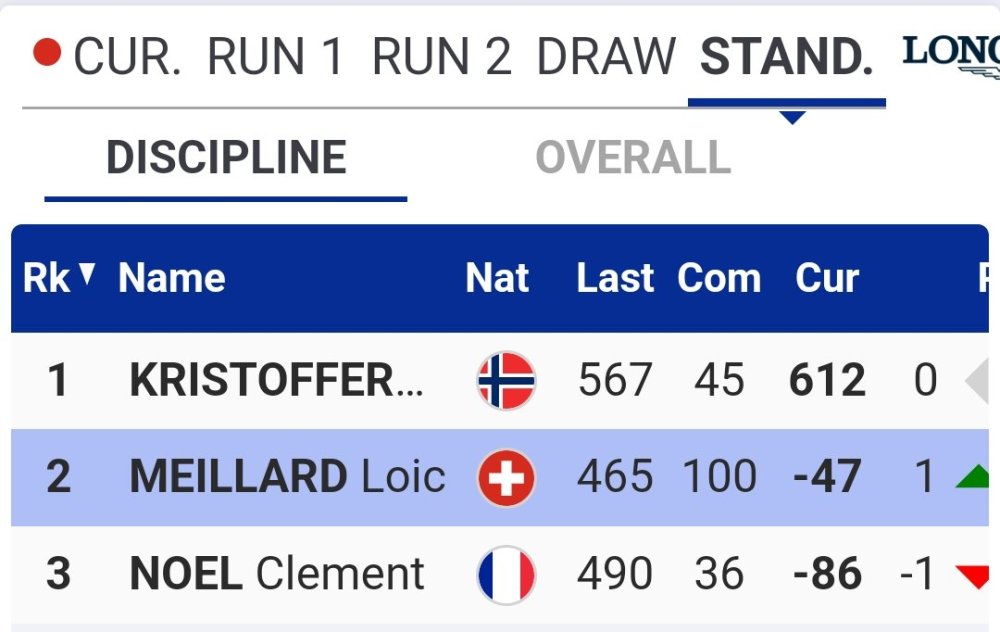
Task: Open the RUN 1 tab
Action: (275, 57)
